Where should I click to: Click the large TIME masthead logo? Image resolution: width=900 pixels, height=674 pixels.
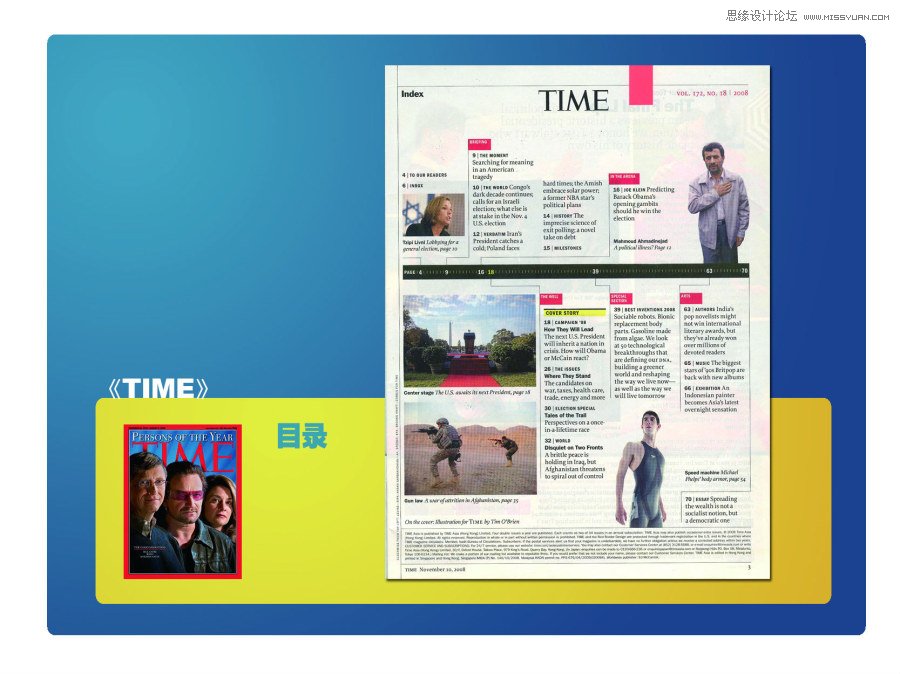coord(573,100)
